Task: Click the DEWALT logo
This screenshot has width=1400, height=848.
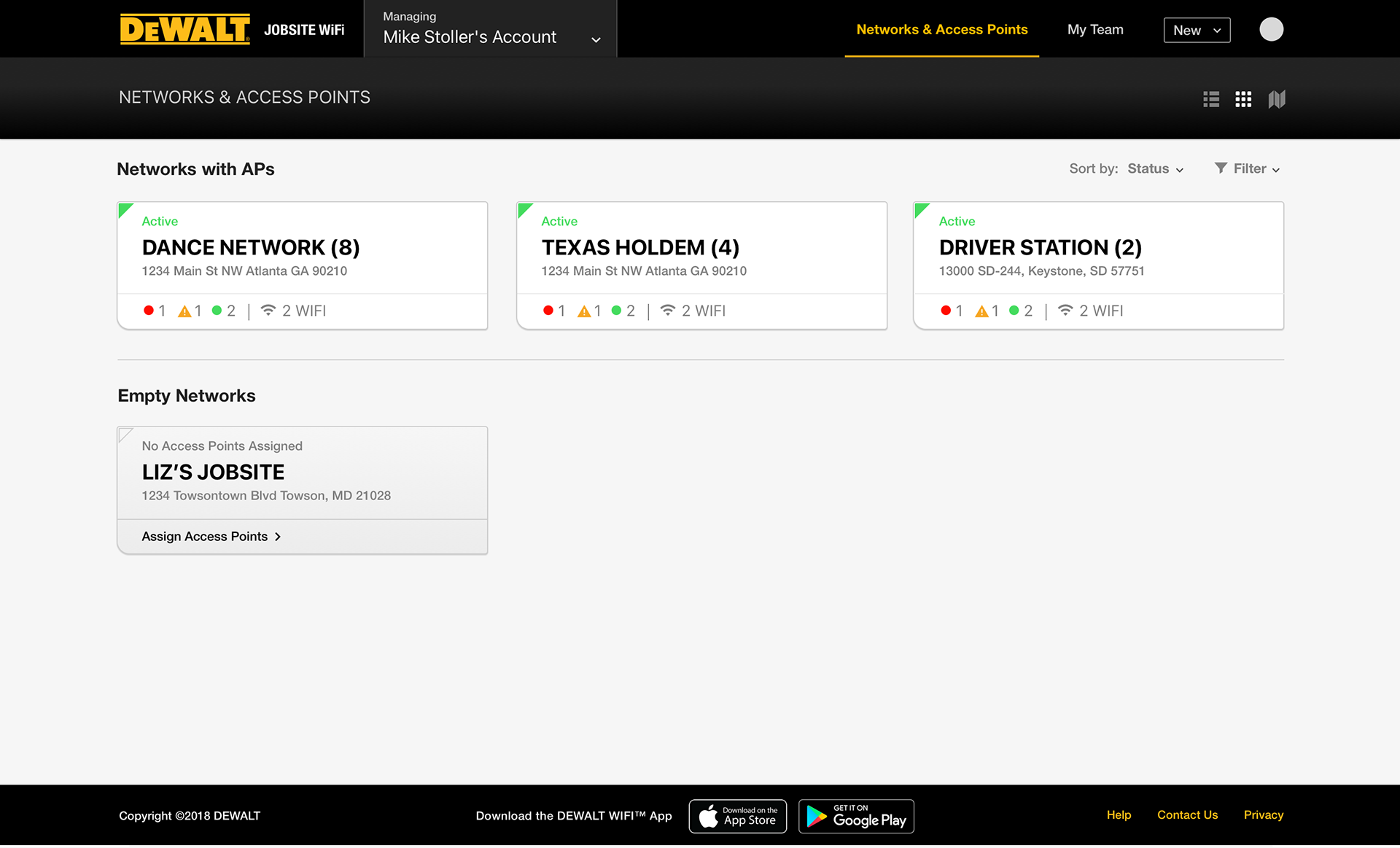Action: pos(185,30)
